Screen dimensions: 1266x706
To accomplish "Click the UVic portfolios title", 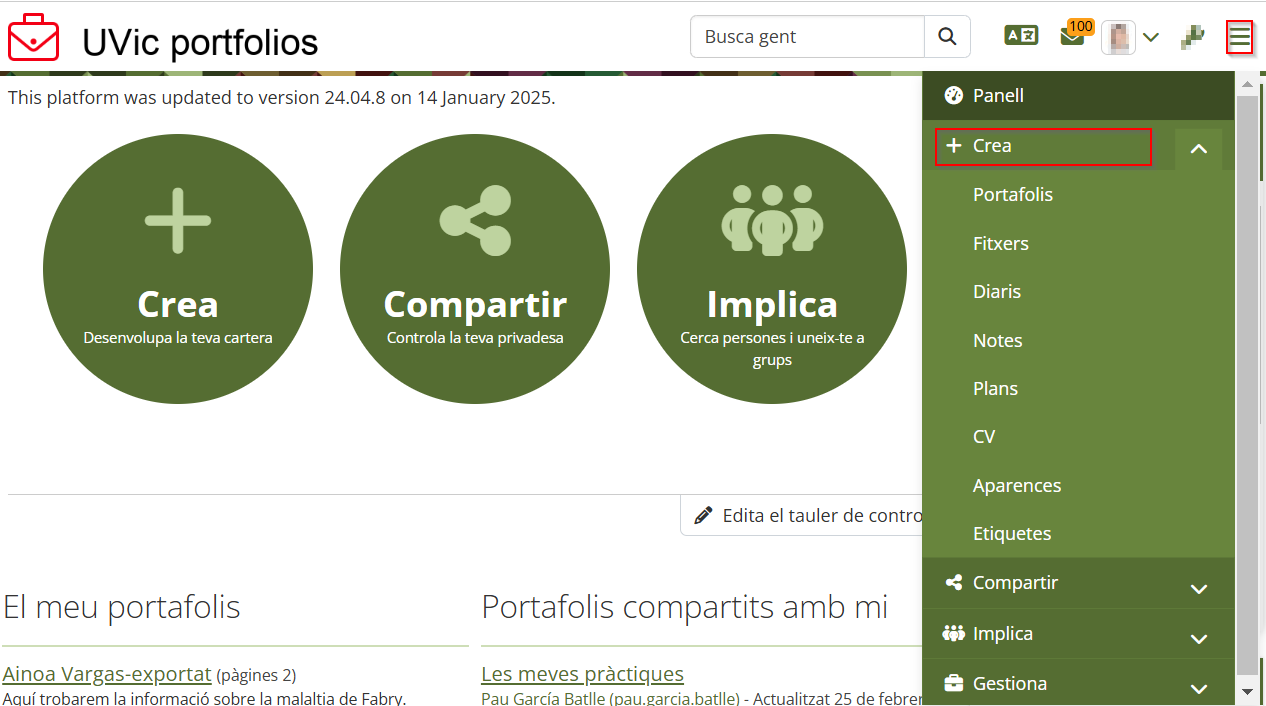I will coord(200,42).
